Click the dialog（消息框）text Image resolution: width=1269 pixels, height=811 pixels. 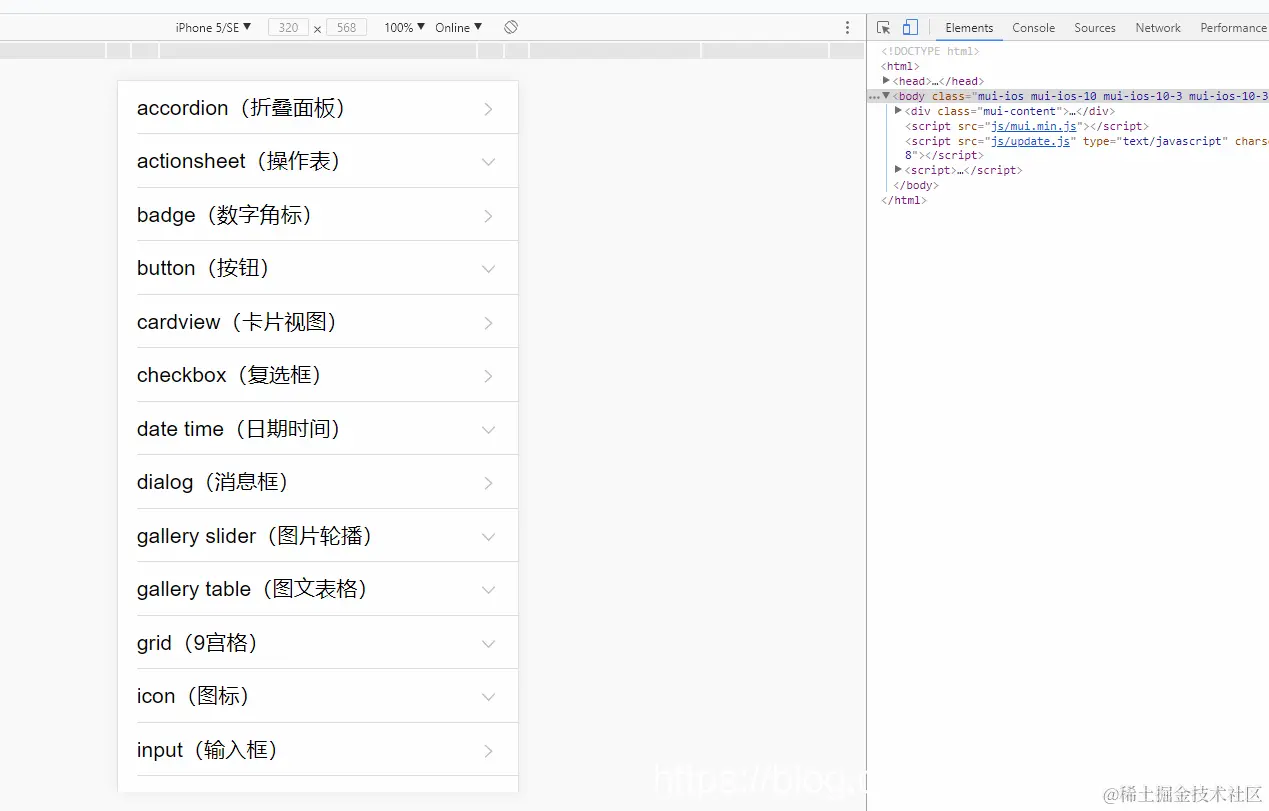pos(214,482)
